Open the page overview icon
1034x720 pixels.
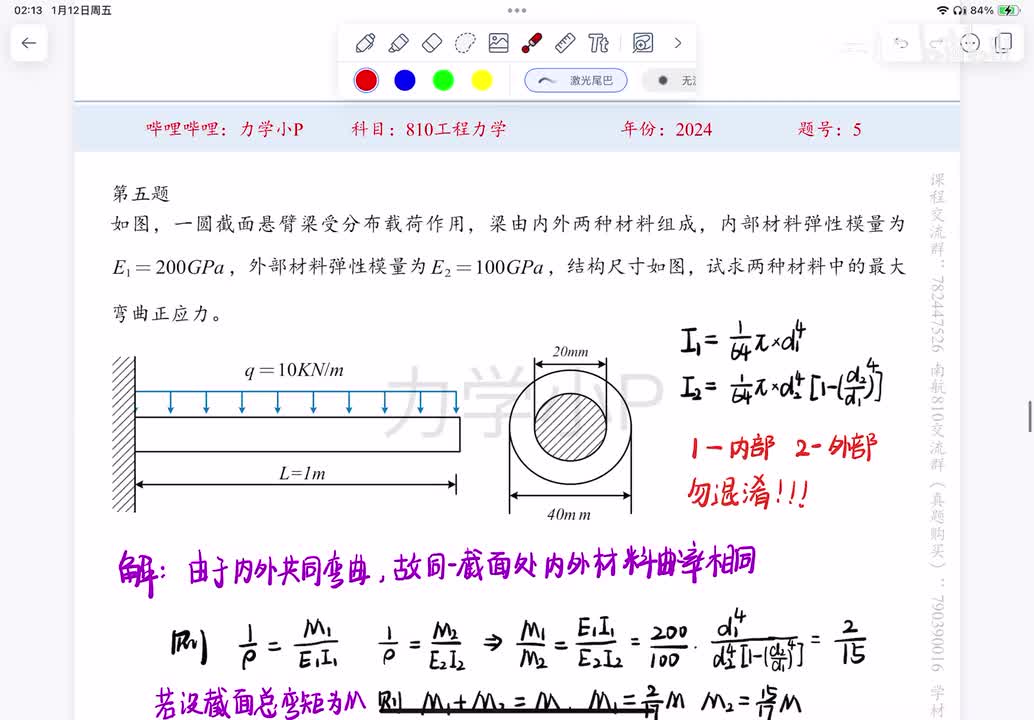[x=1004, y=44]
